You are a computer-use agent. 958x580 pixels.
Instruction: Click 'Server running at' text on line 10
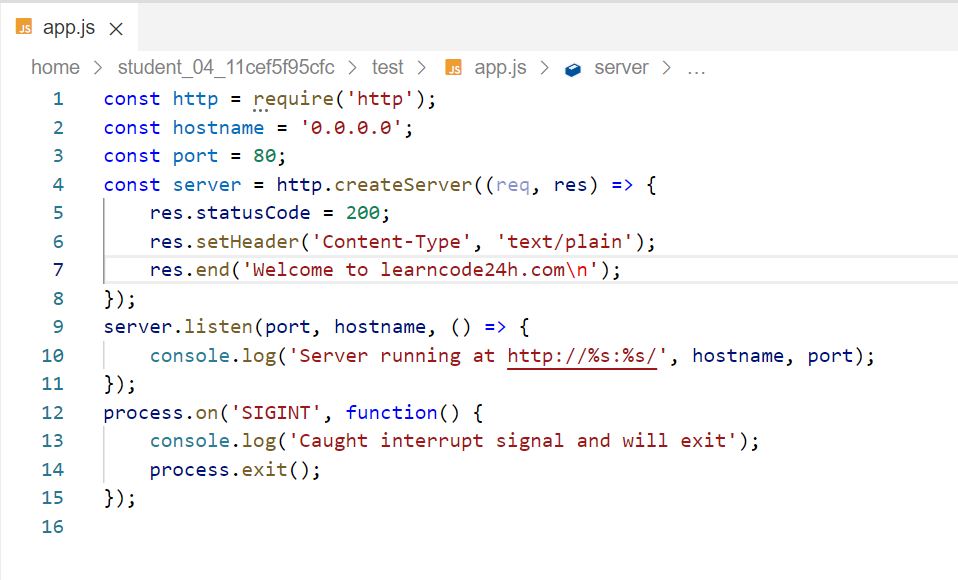point(397,356)
